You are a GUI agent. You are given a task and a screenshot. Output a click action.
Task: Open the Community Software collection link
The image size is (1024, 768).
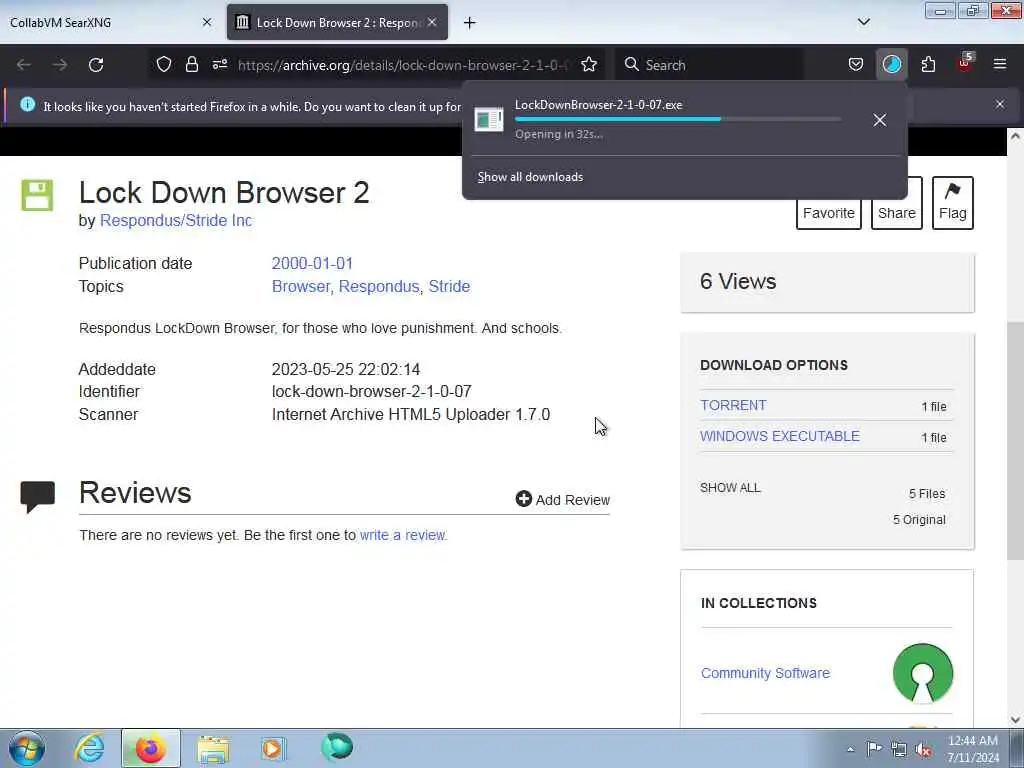click(x=765, y=673)
